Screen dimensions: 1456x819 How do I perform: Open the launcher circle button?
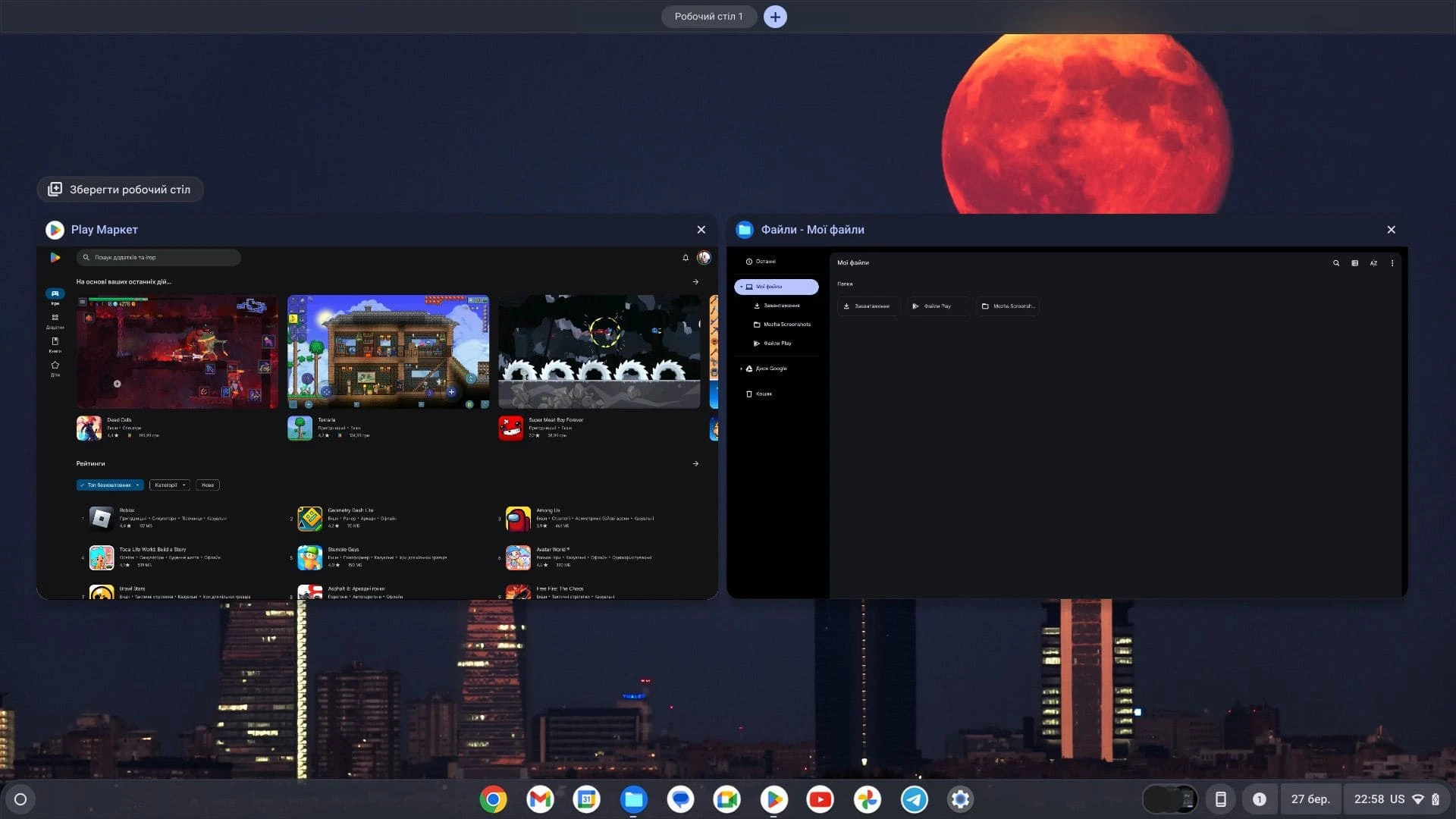pos(20,799)
